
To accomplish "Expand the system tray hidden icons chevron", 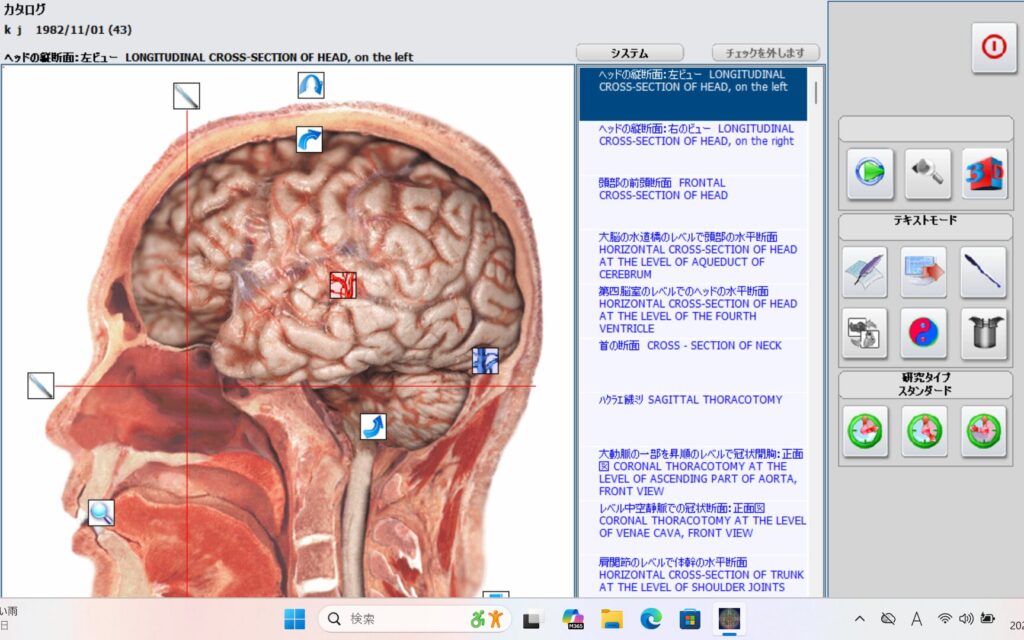I will (x=859, y=619).
